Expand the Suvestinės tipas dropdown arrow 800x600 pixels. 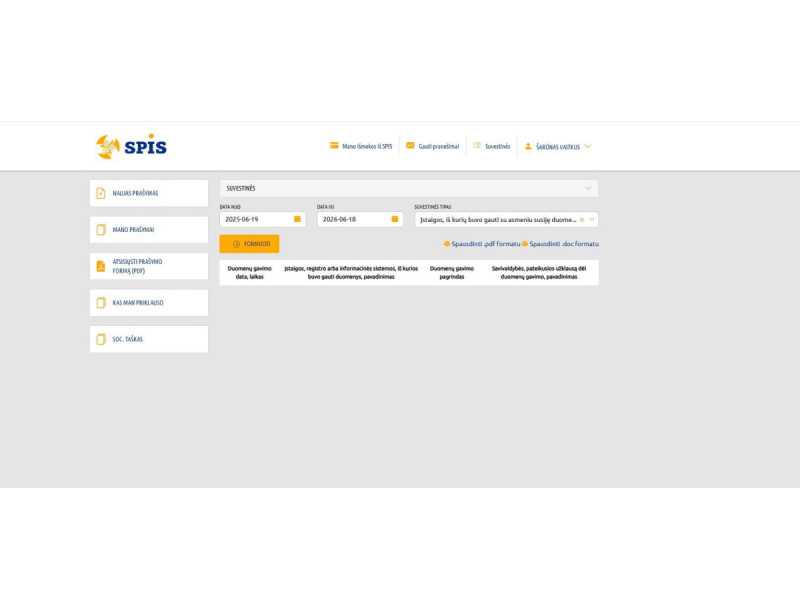click(592, 220)
